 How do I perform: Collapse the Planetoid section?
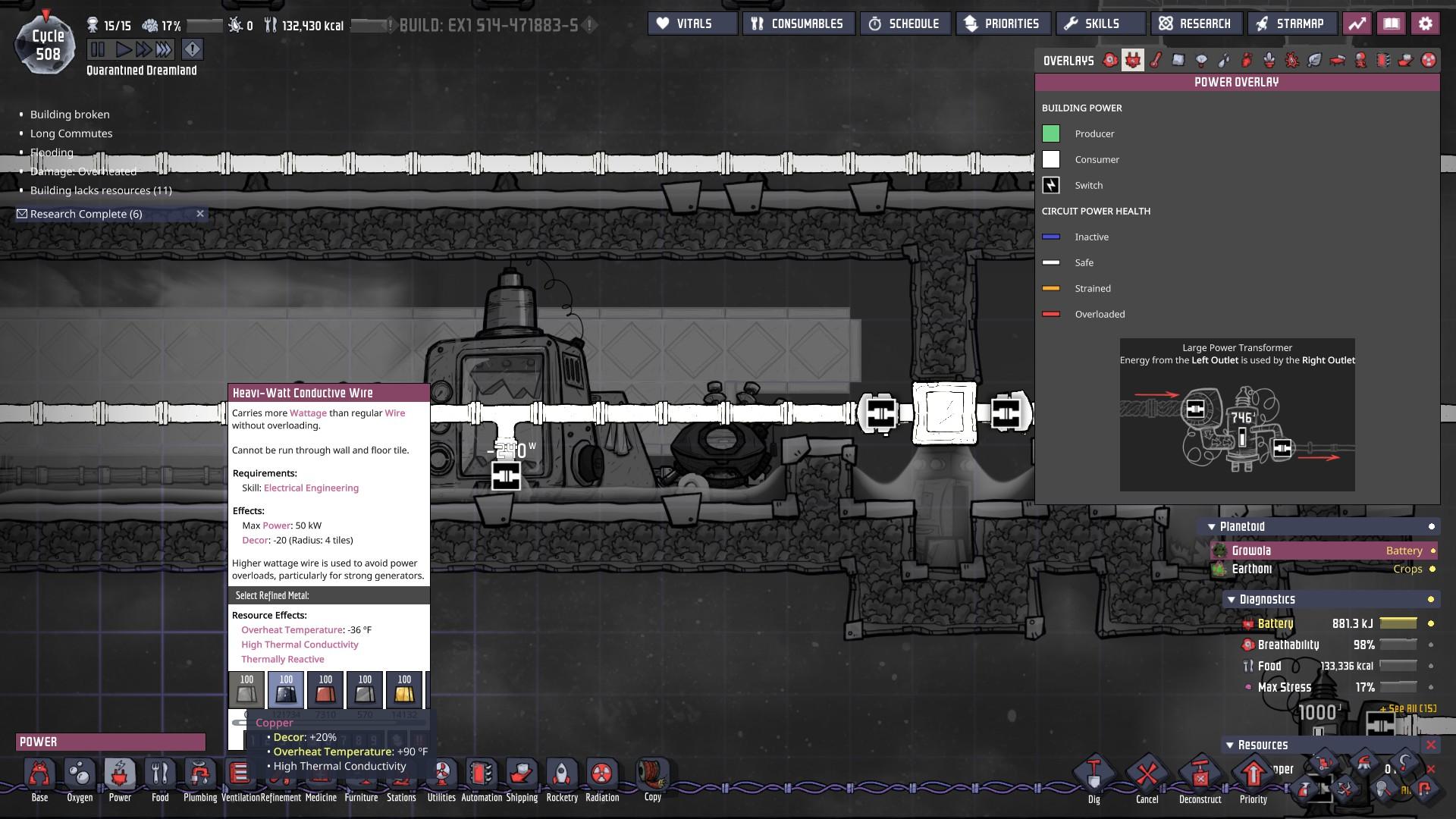tap(1211, 526)
